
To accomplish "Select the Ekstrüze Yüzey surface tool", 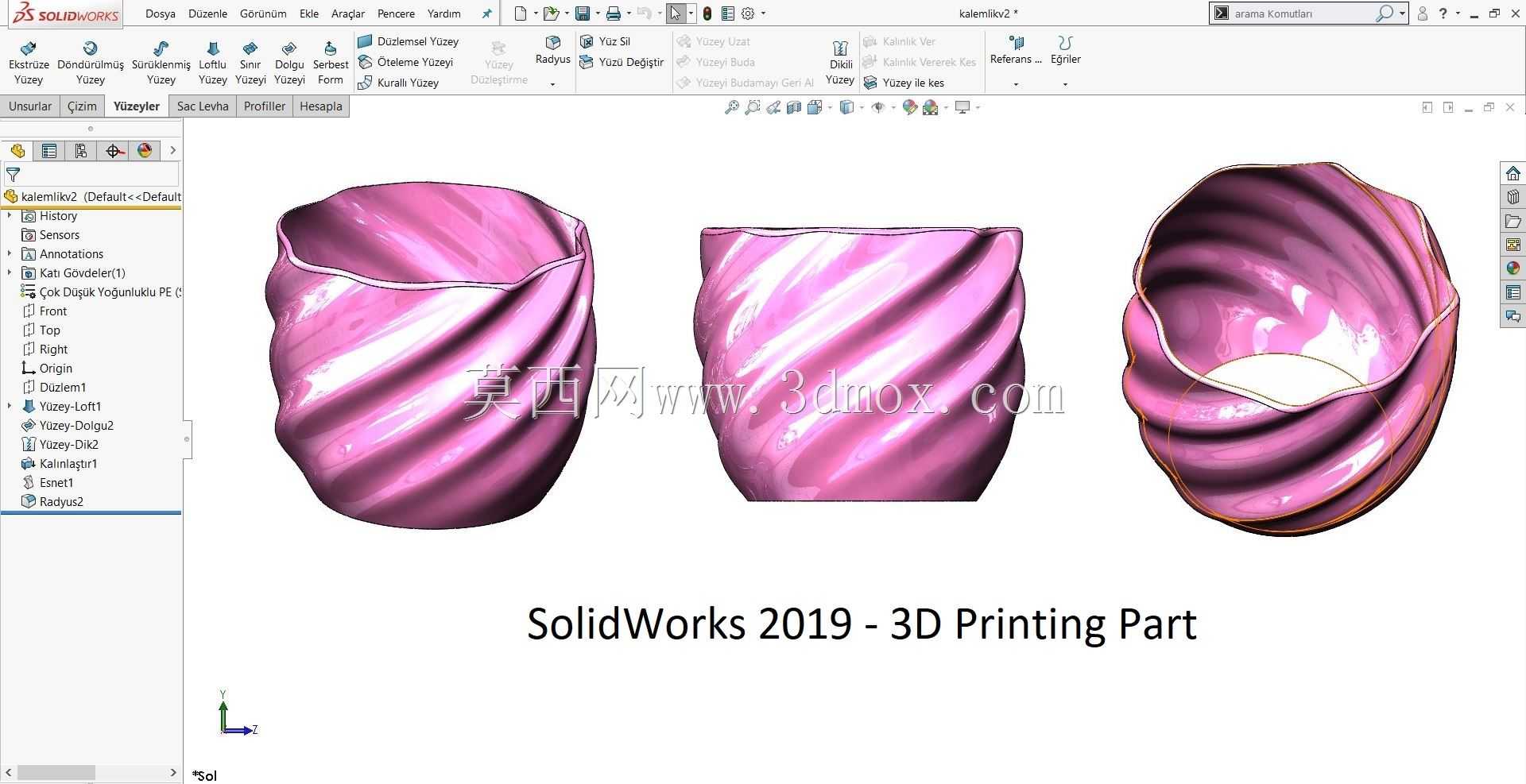I will pos(29,63).
